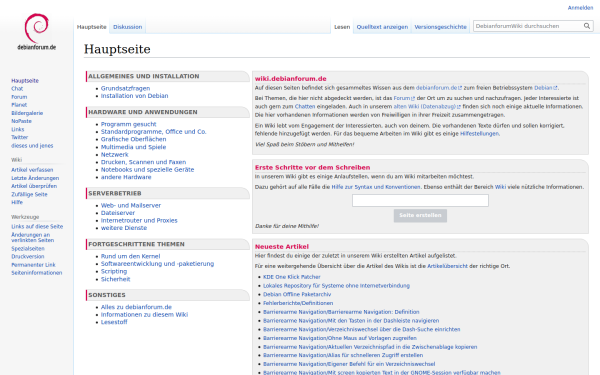Open 'Installation von Debian'
This screenshot has height=375, width=600.
pyautogui.click(x=134, y=96)
